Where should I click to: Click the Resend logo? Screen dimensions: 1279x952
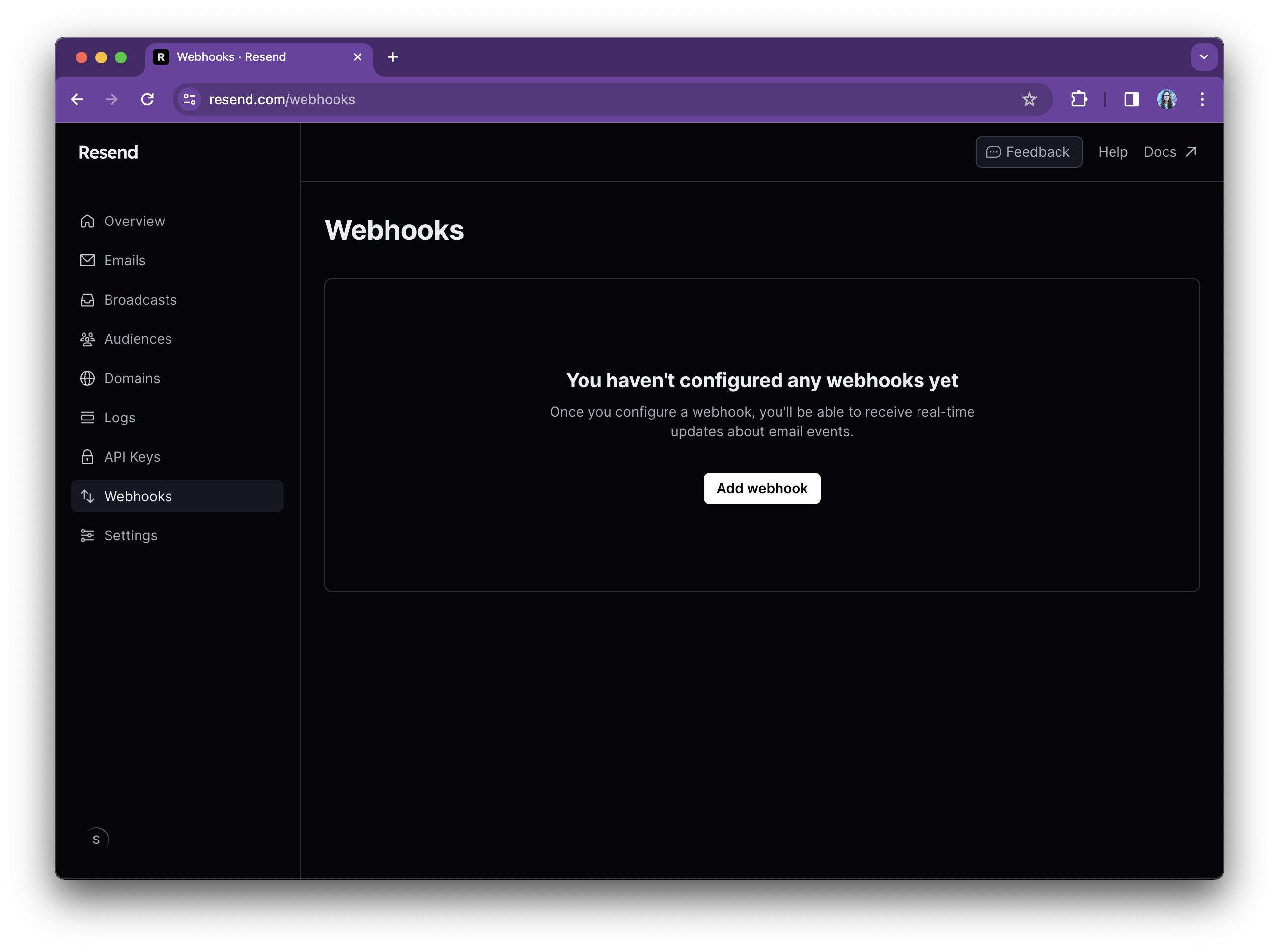point(109,152)
